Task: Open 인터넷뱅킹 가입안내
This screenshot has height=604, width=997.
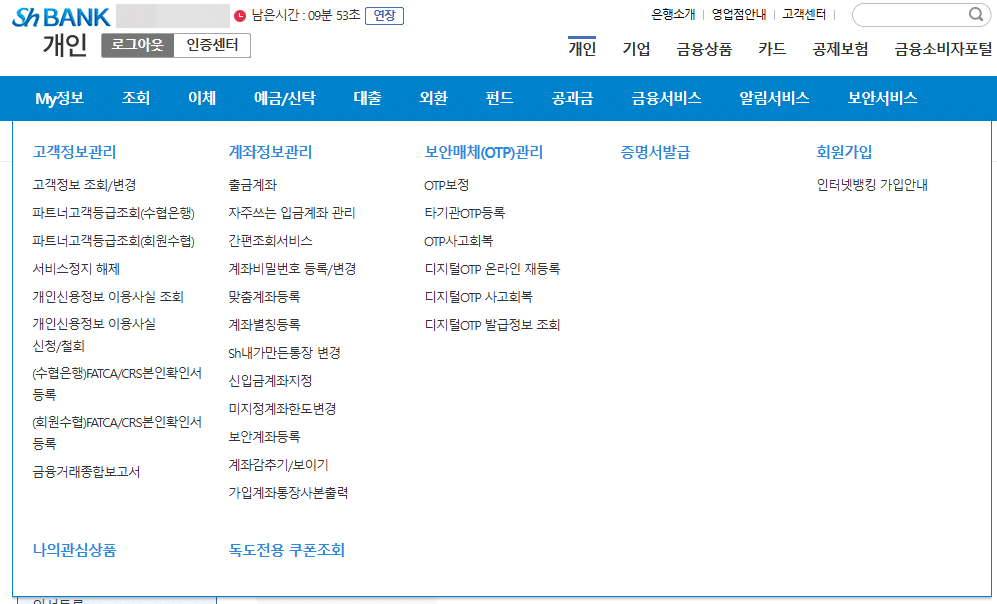Action: (x=872, y=185)
